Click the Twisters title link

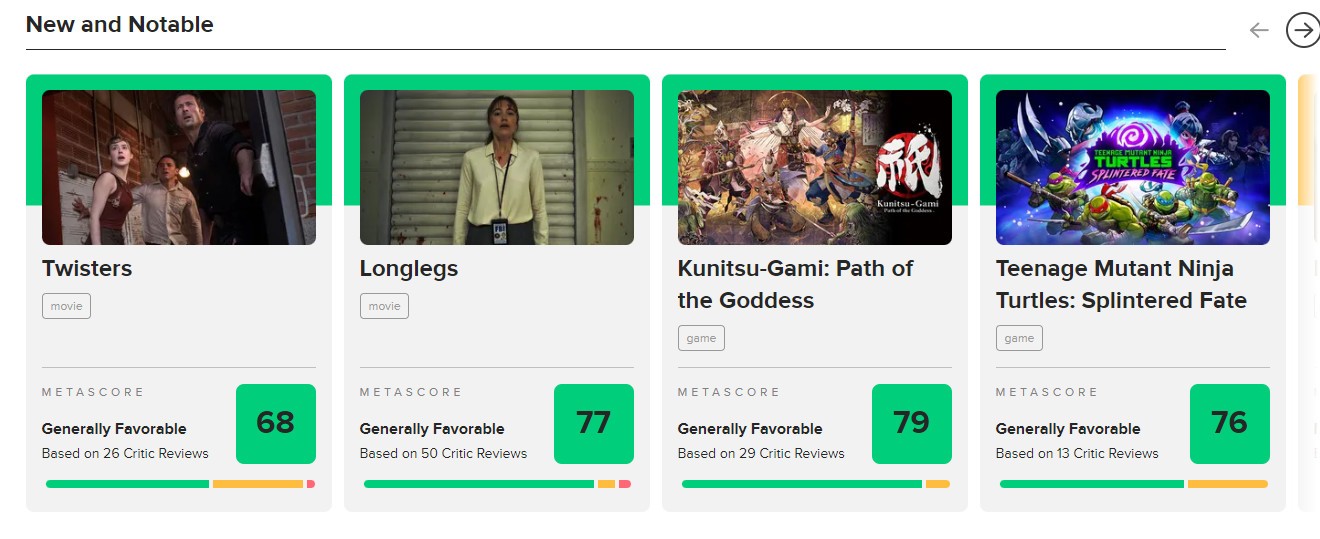tap(87, 268)
